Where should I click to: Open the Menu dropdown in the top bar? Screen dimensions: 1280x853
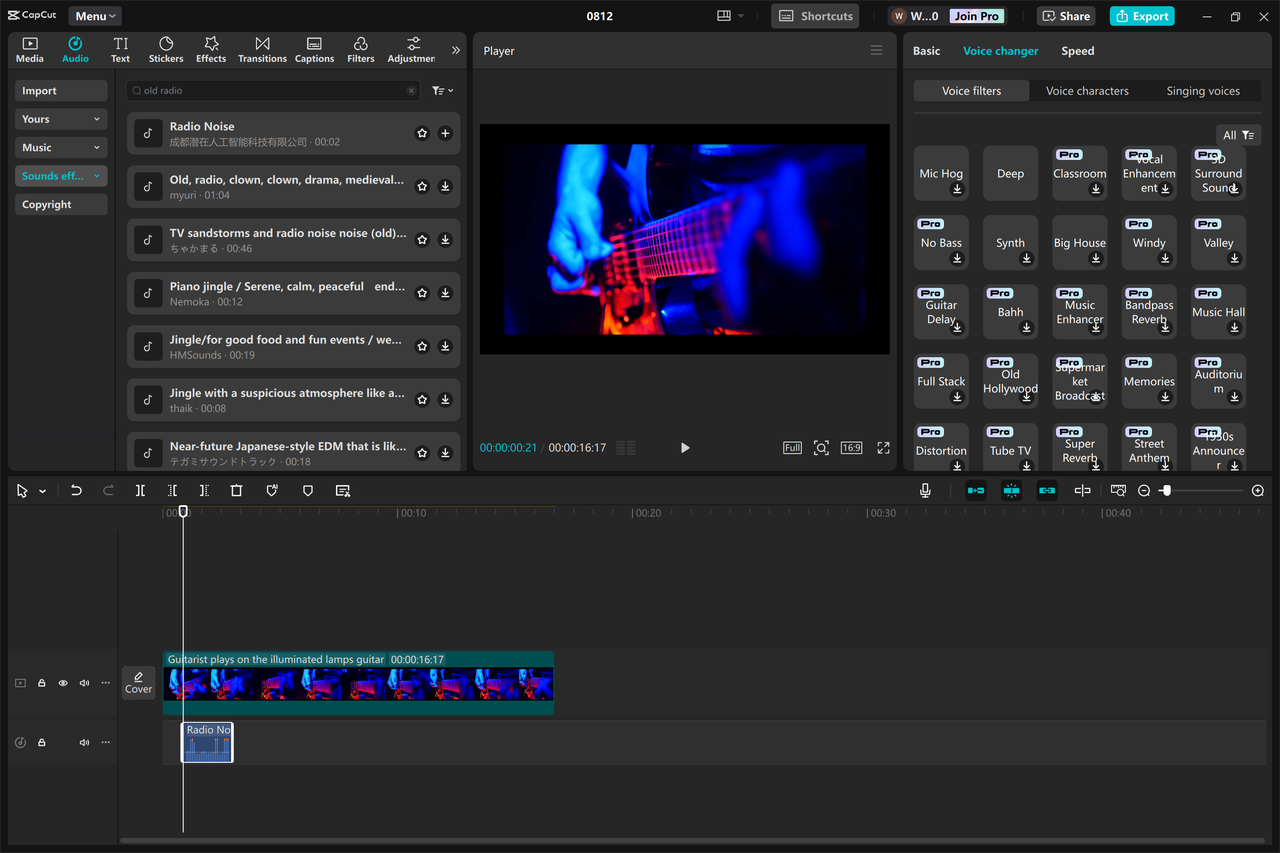pos(94,15)
